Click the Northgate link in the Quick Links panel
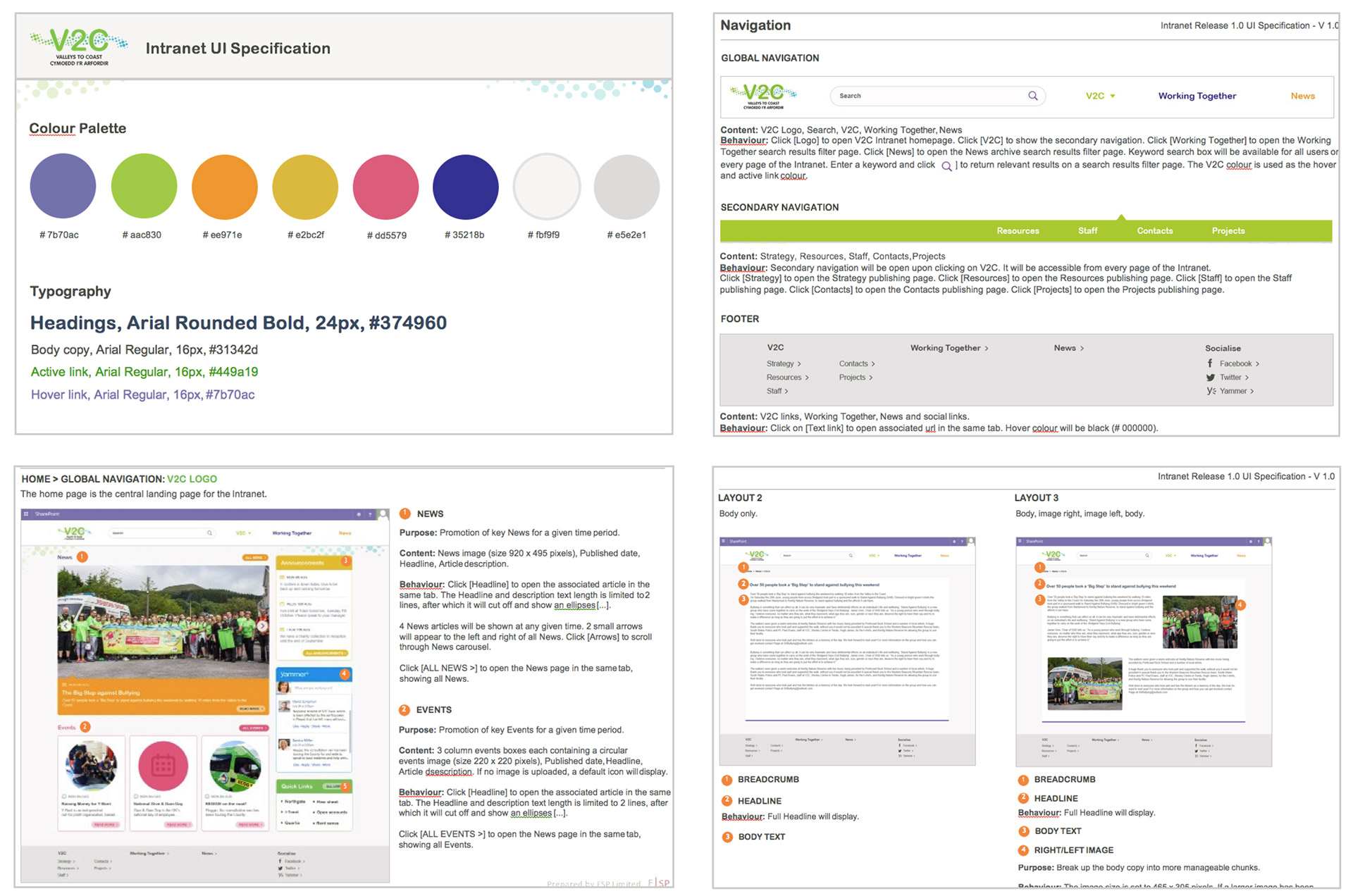Image resolution: width=1353 pixels, height=896 pixels. [x=294, y=802]
